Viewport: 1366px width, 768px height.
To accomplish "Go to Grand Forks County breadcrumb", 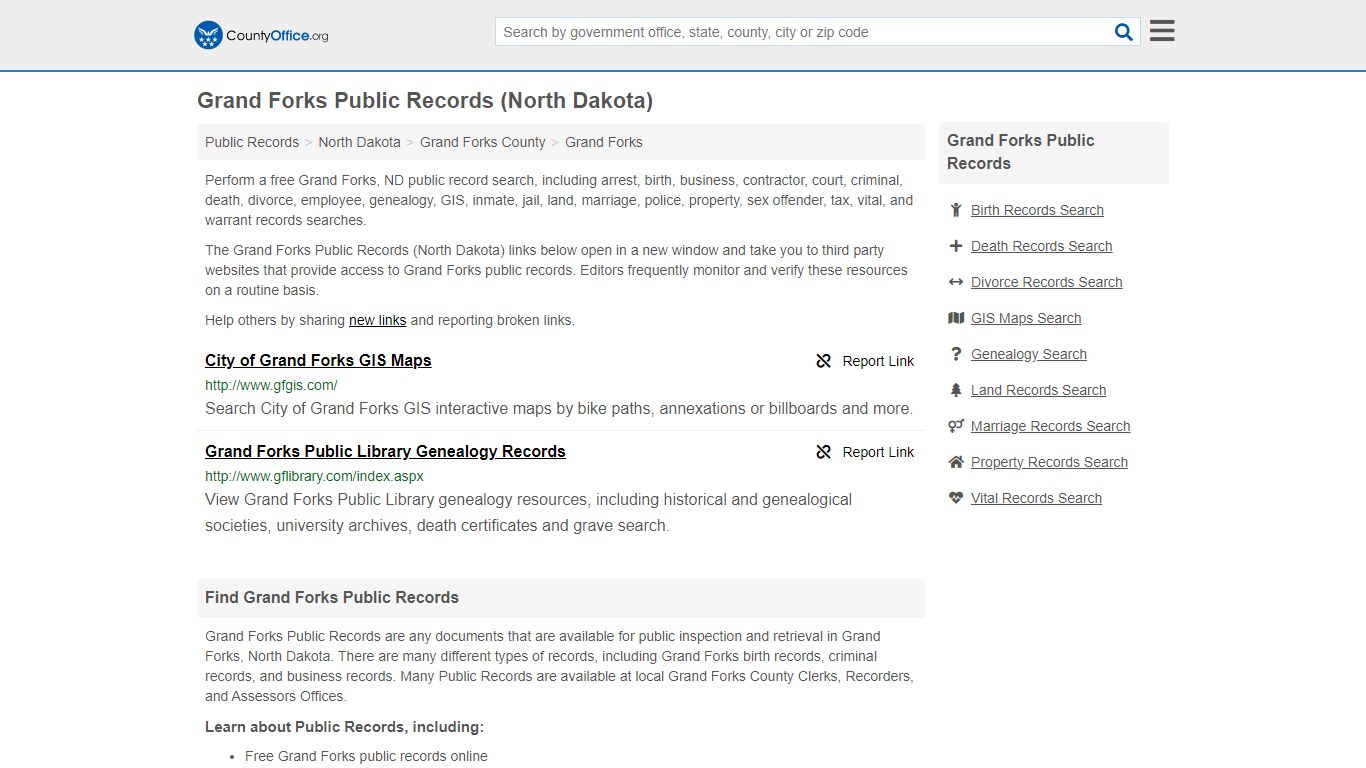I will tap(483, 142).
